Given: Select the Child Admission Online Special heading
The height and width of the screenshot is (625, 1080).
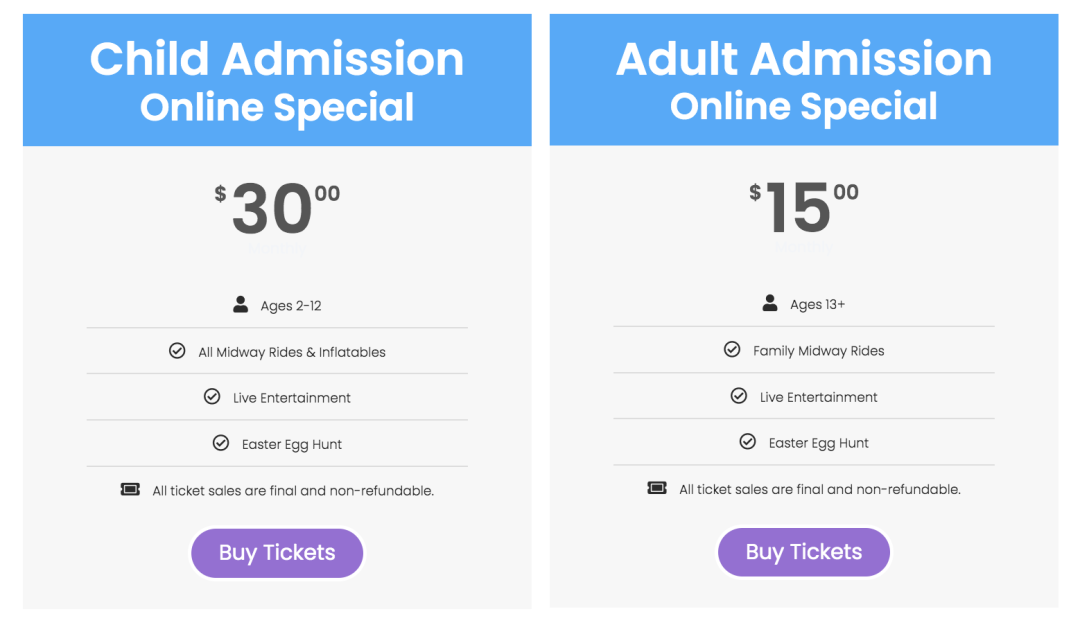Looking at the screenshot, I should point(277,81).
